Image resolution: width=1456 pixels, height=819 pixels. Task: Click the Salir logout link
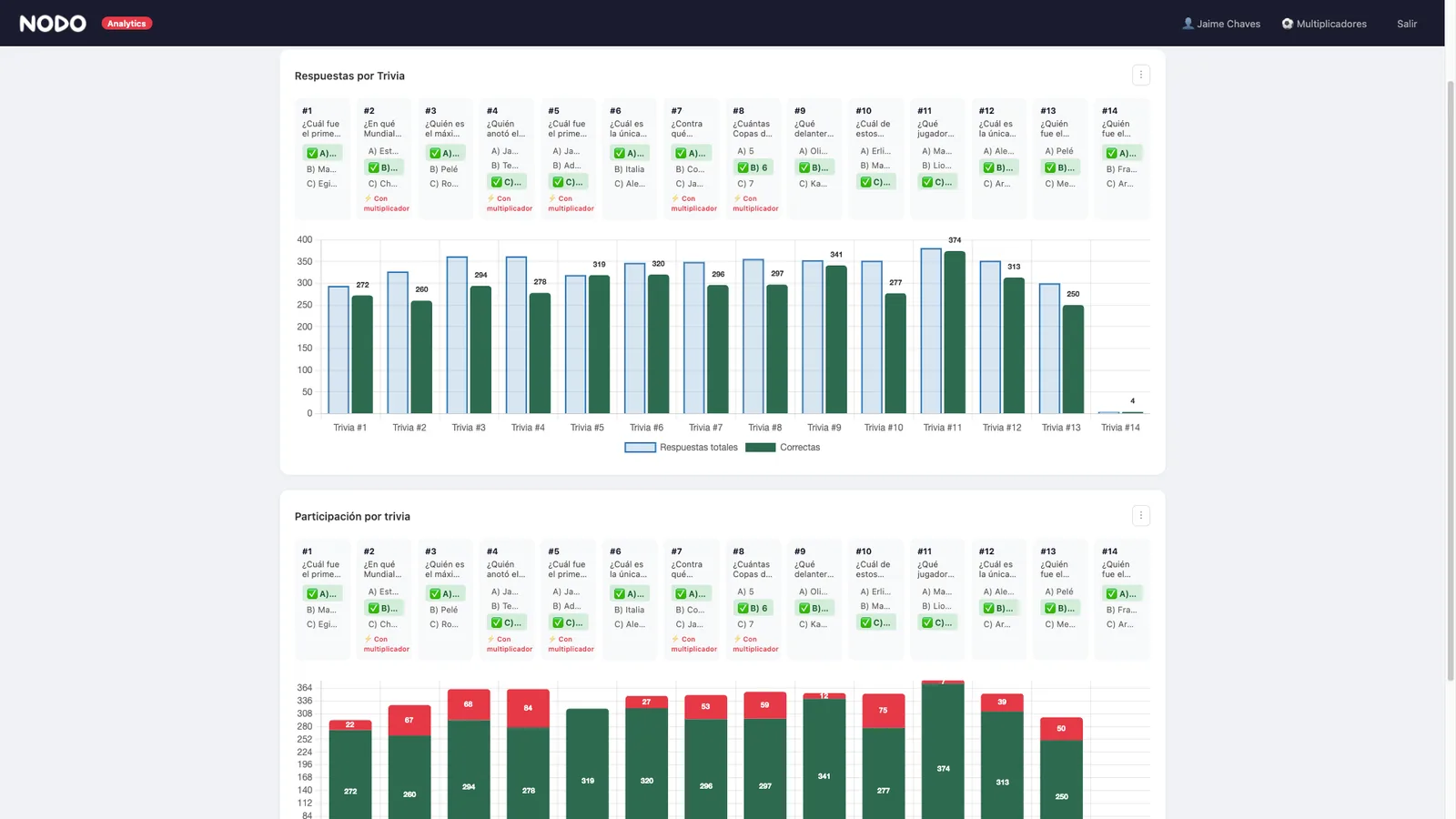click(x=1407, y=24)
